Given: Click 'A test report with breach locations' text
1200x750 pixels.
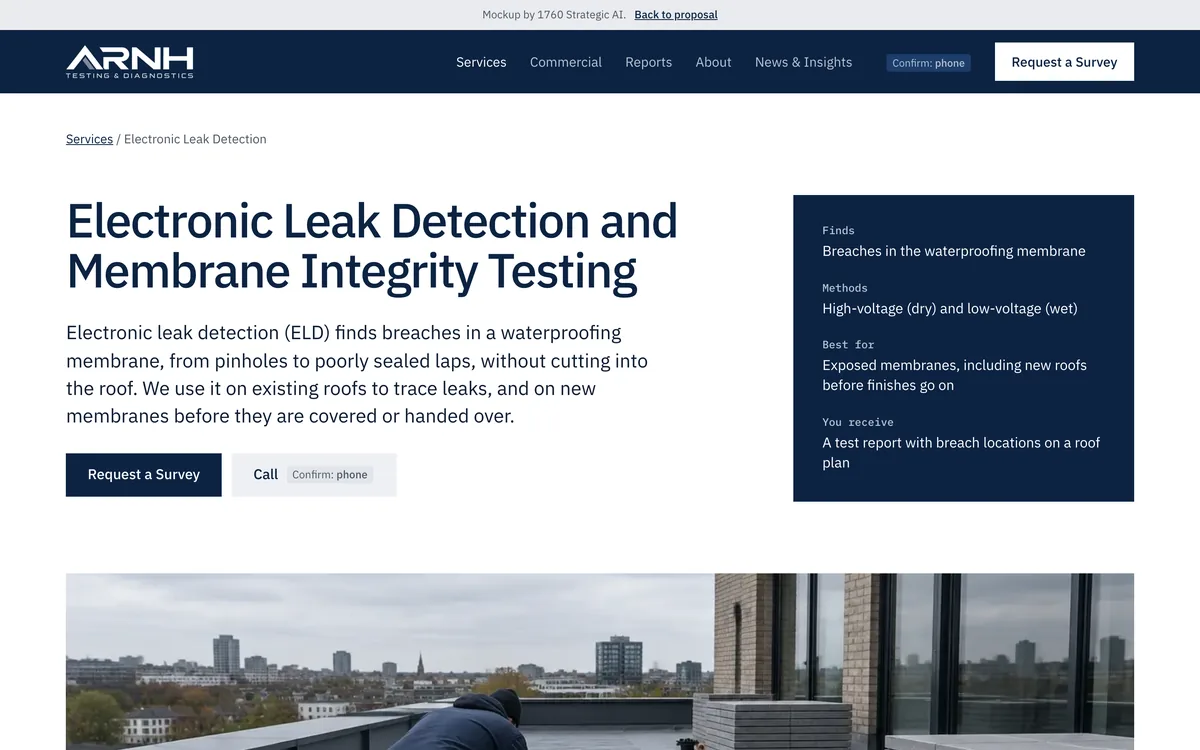Looking at the screenshot, I should (x=961, y=452).
